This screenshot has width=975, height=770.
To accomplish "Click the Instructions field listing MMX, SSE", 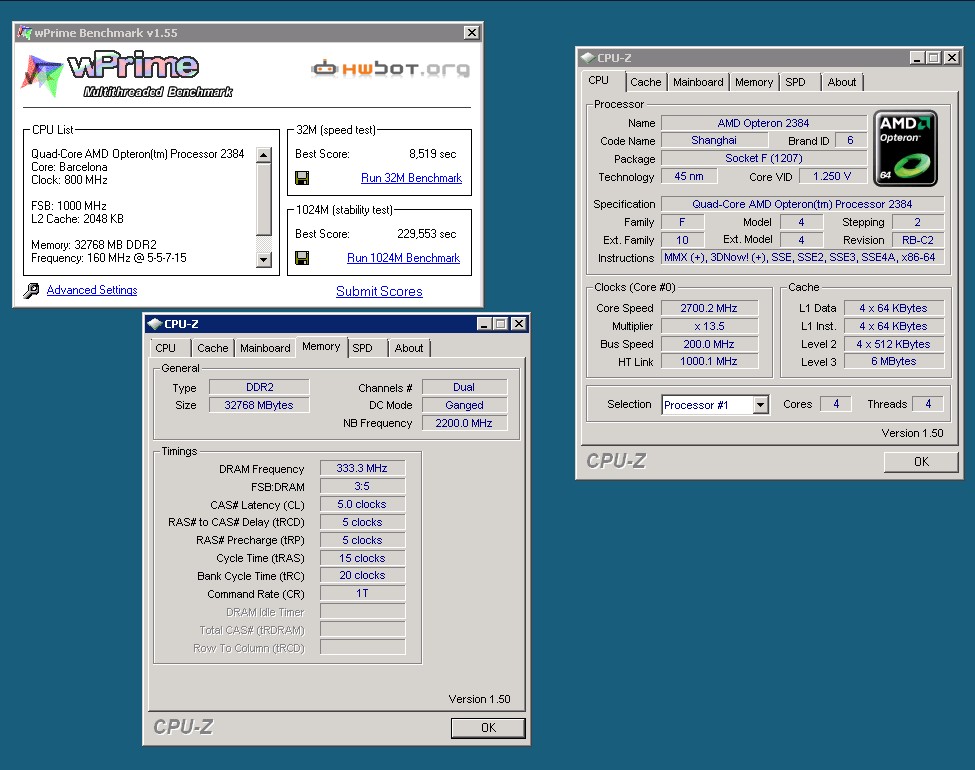I will tap(802, 257).
